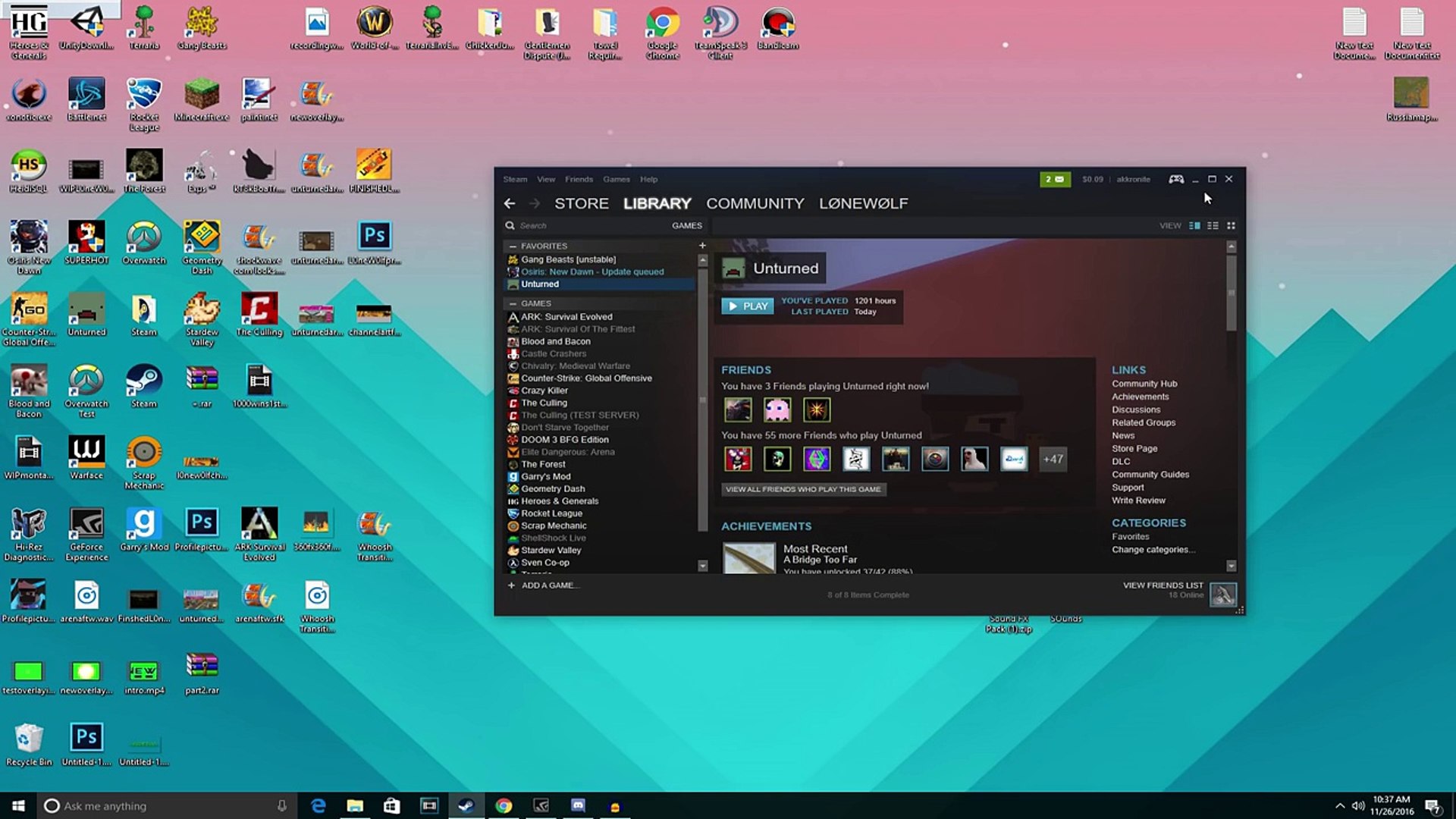Select Rocket League in games list
The width and height of the screenshot is (1456, 819).
(551, 513)
